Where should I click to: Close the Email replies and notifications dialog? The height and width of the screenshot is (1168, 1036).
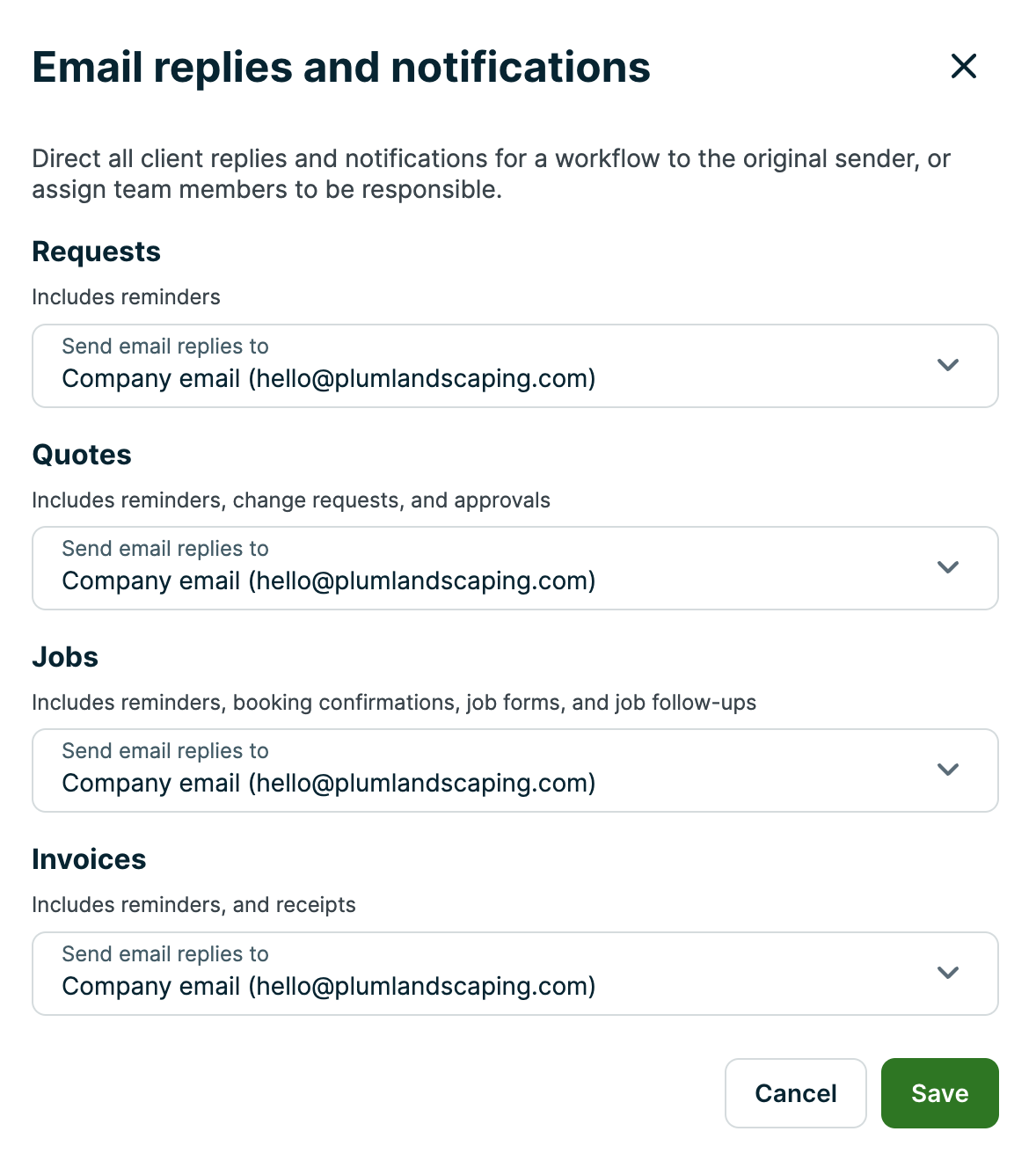964,66
